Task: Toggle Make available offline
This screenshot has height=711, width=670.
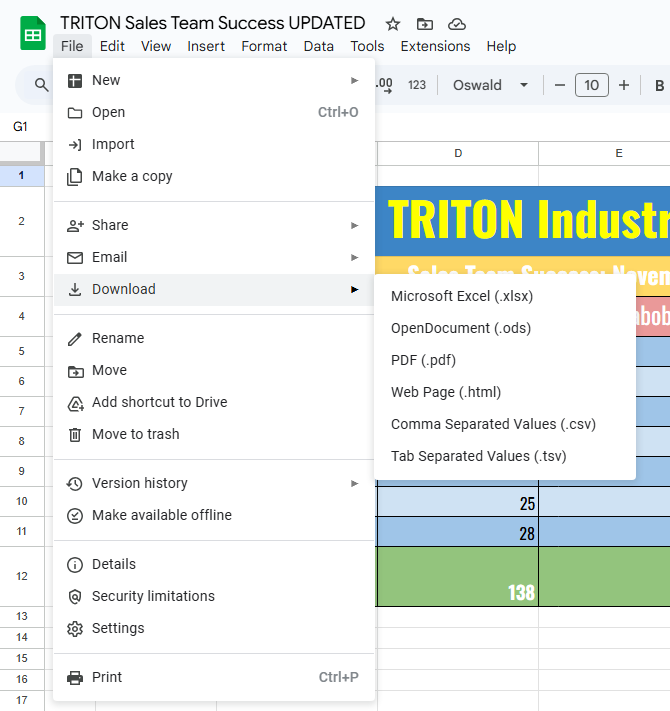Action: 161,515
